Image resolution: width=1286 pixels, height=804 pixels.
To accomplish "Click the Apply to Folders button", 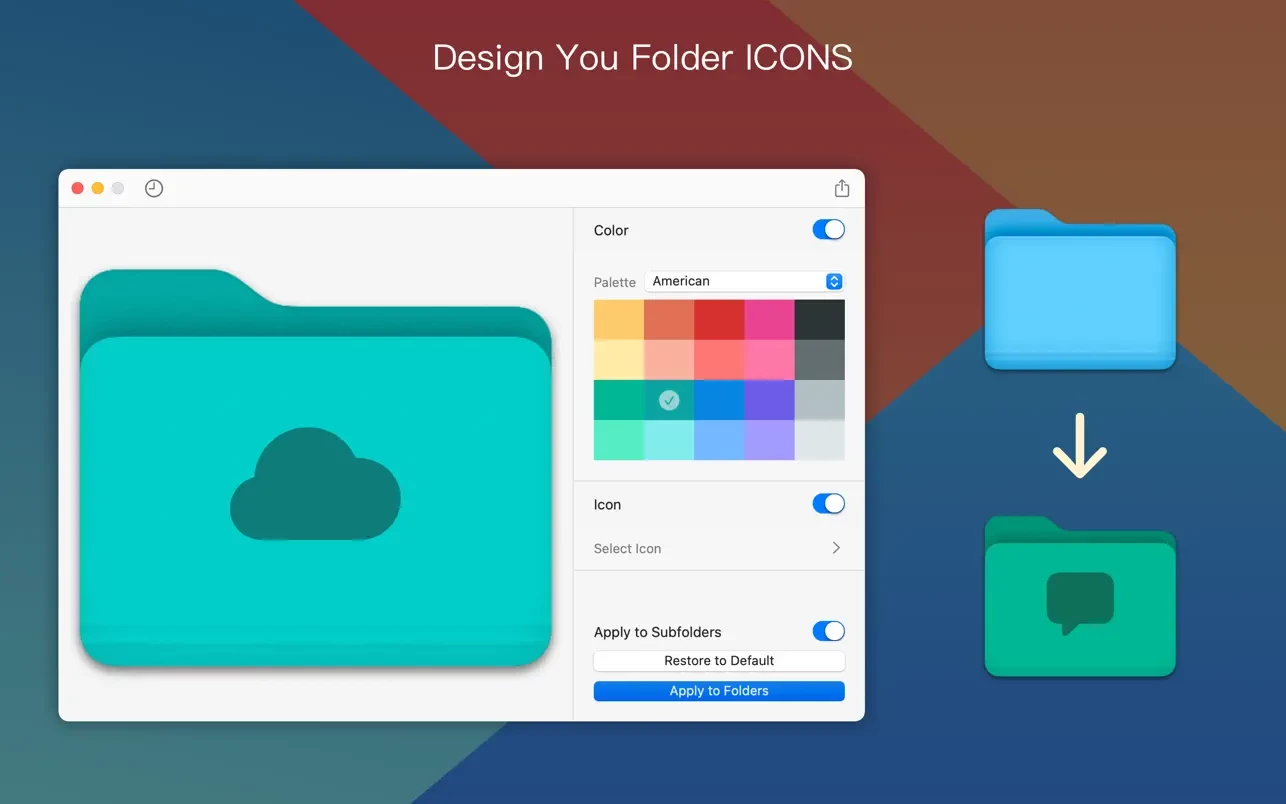I will [719, 691].
